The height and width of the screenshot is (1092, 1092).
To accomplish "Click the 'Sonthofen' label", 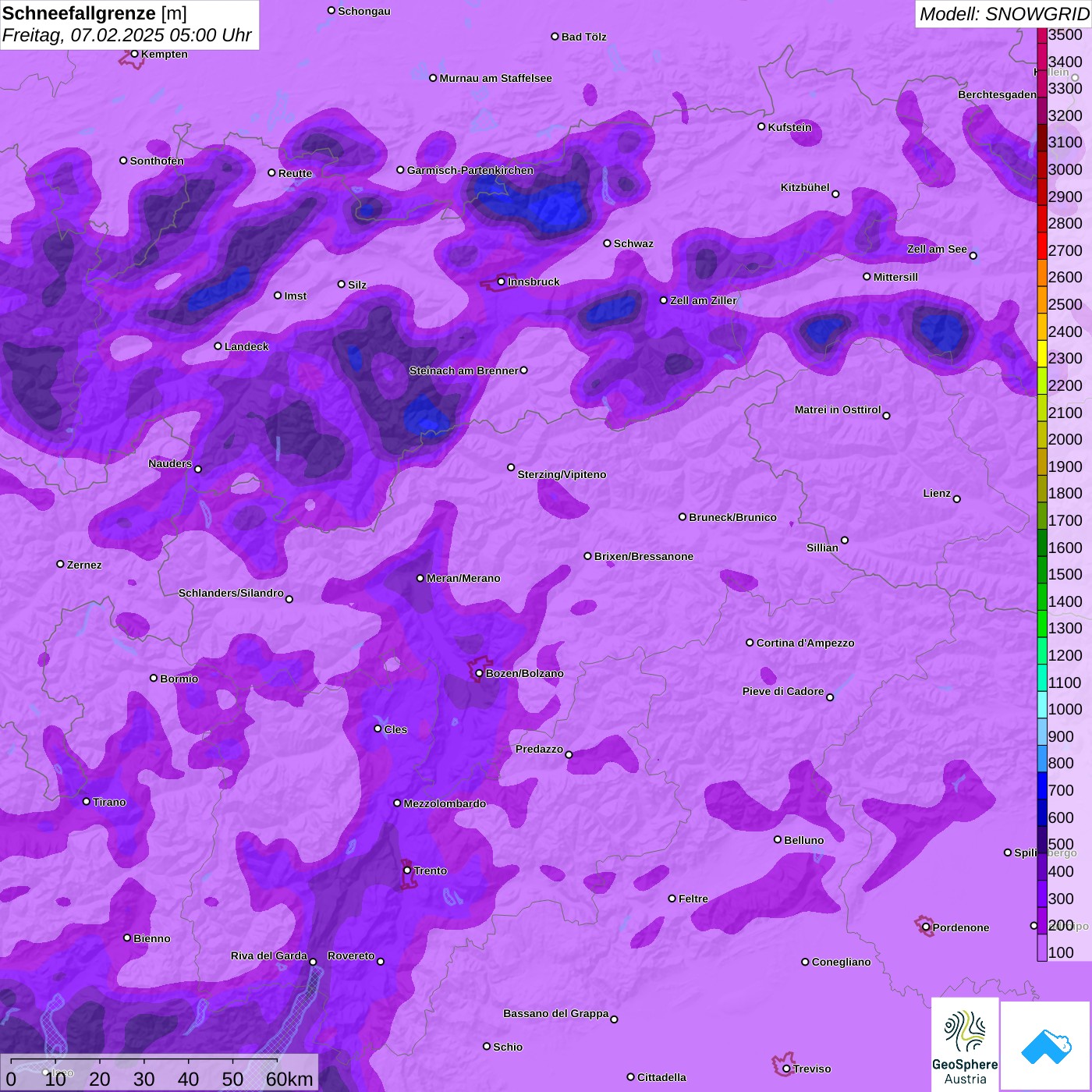I will [157, 161].
